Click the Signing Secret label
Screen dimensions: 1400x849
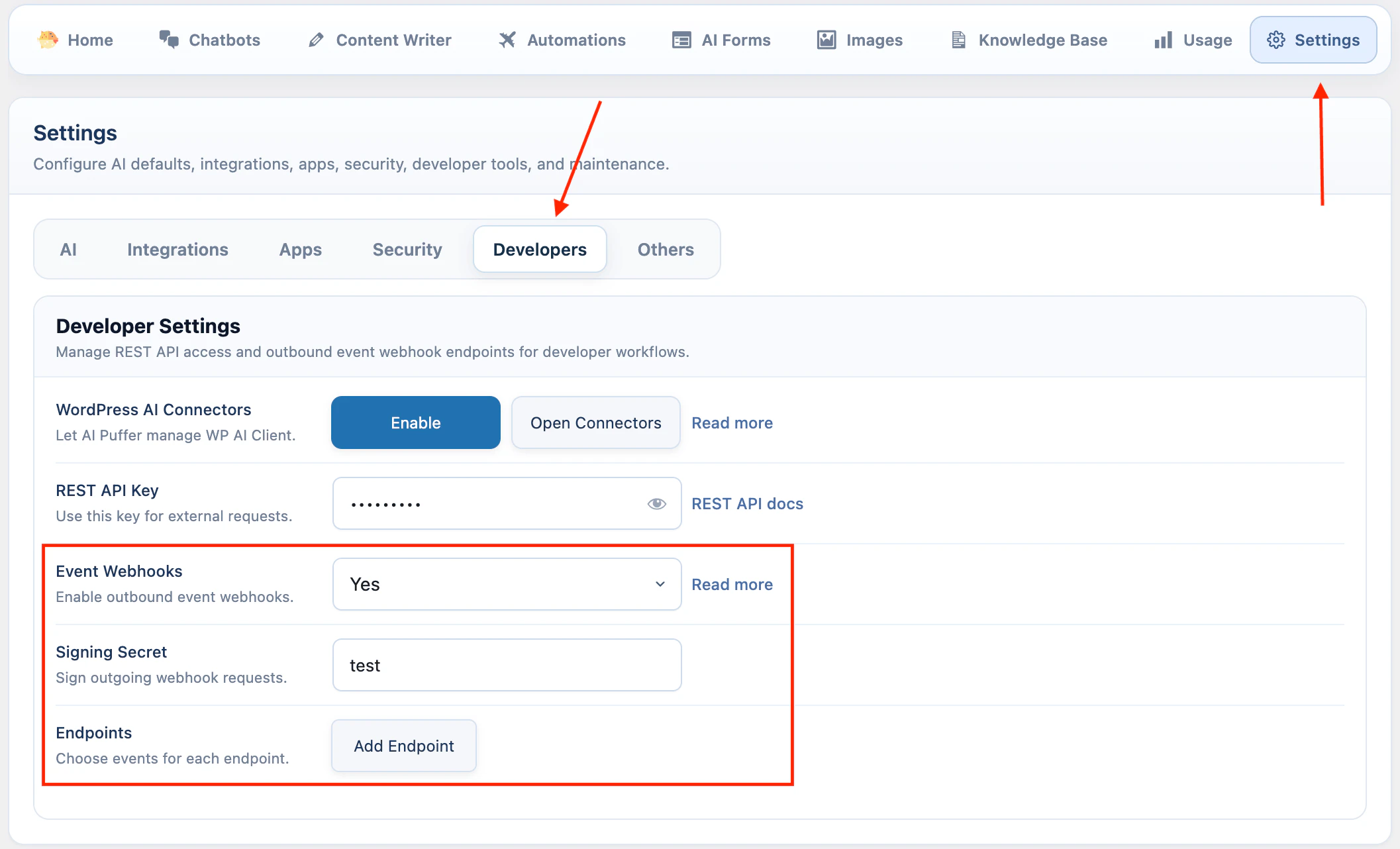111,652
